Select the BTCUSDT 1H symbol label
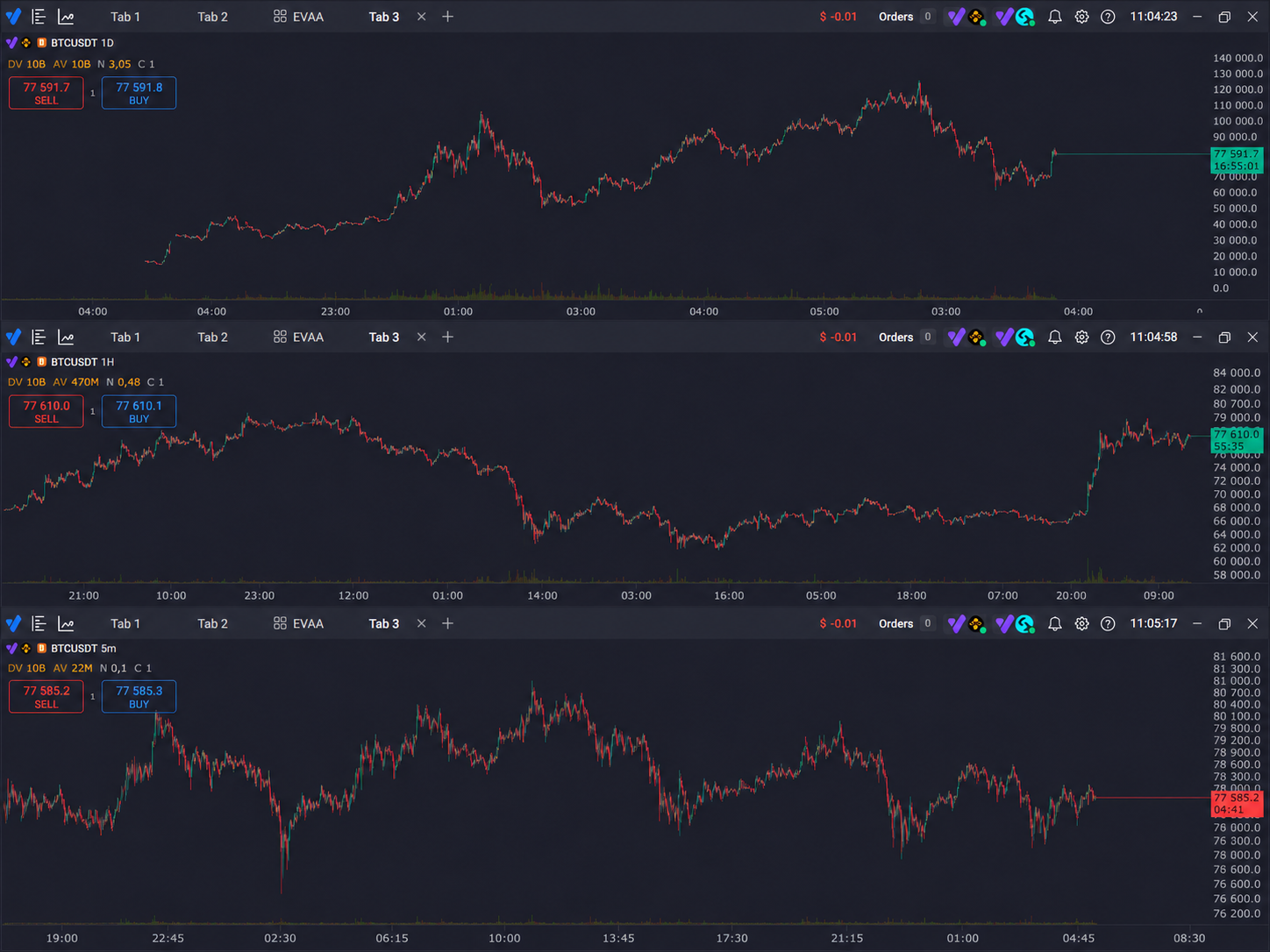The height and width of the screenshot is (952, 1270). coord(82,361)
